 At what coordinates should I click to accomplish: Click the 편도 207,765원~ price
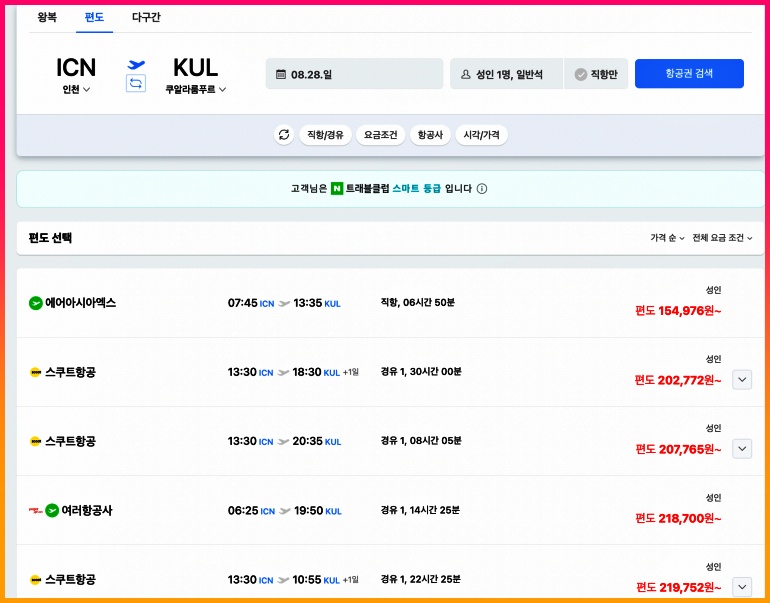678,449
